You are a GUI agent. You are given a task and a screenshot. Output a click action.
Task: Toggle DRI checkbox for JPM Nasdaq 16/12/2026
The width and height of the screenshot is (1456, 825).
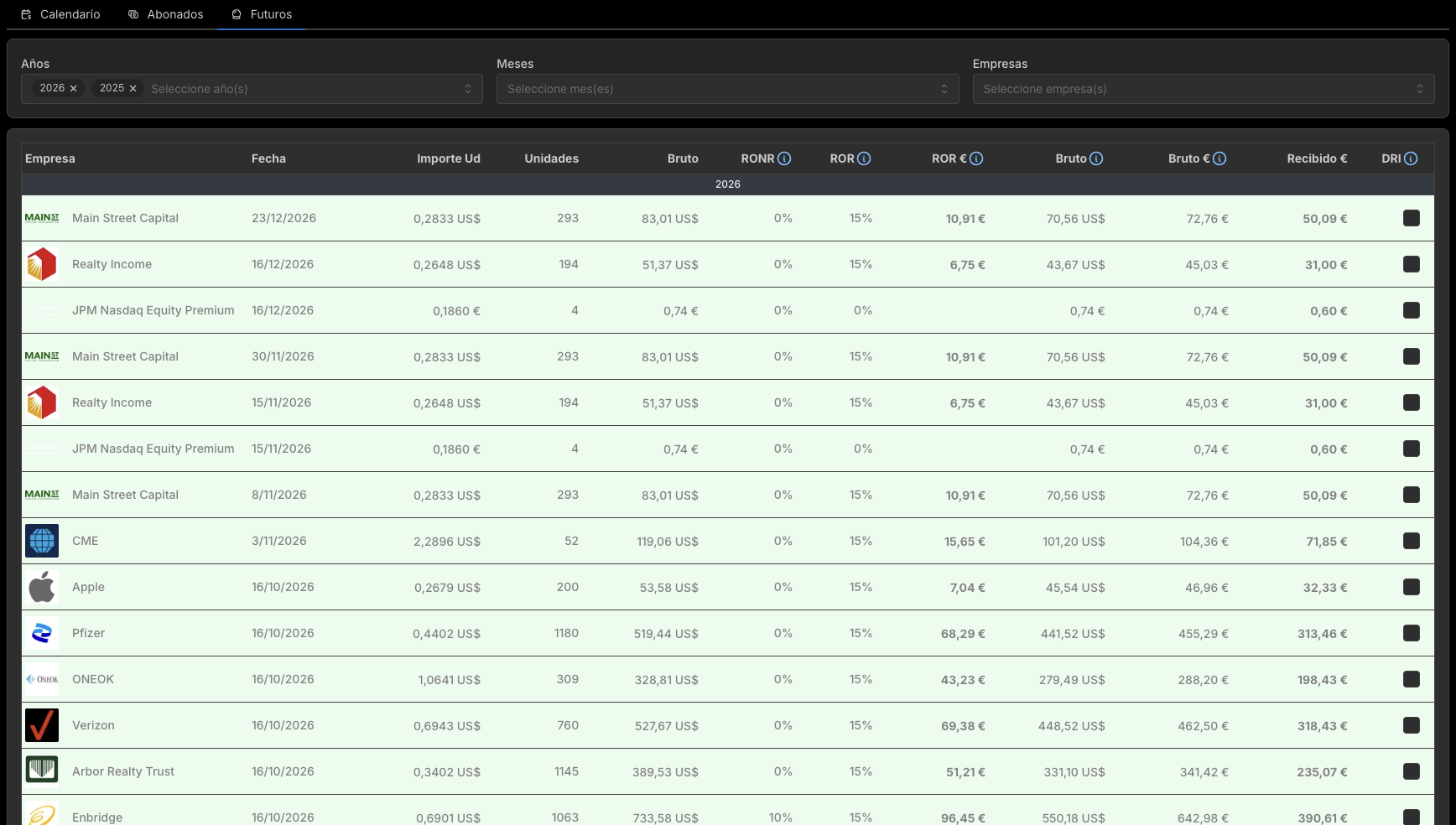click(x=1412, y=310)
